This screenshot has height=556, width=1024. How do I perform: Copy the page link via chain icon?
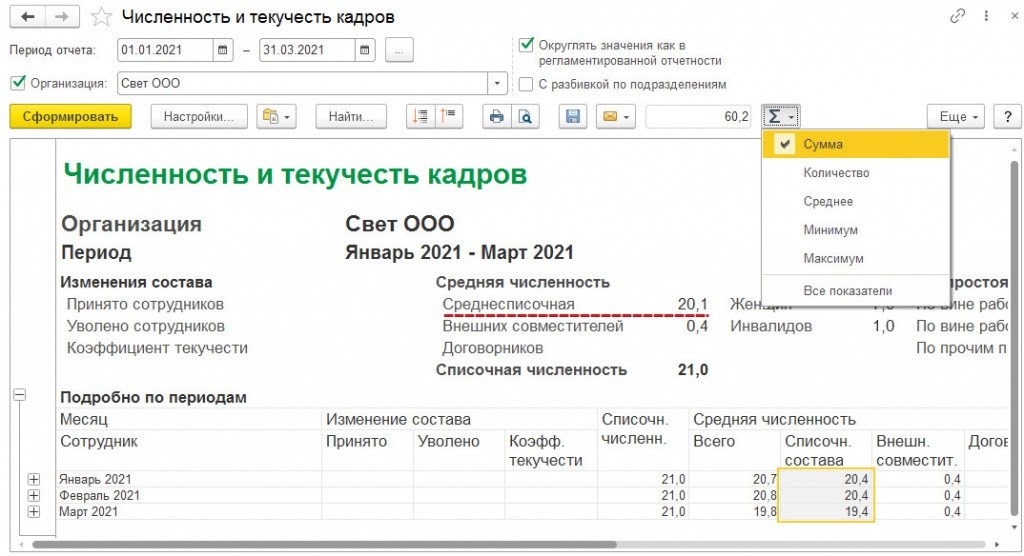958,17
